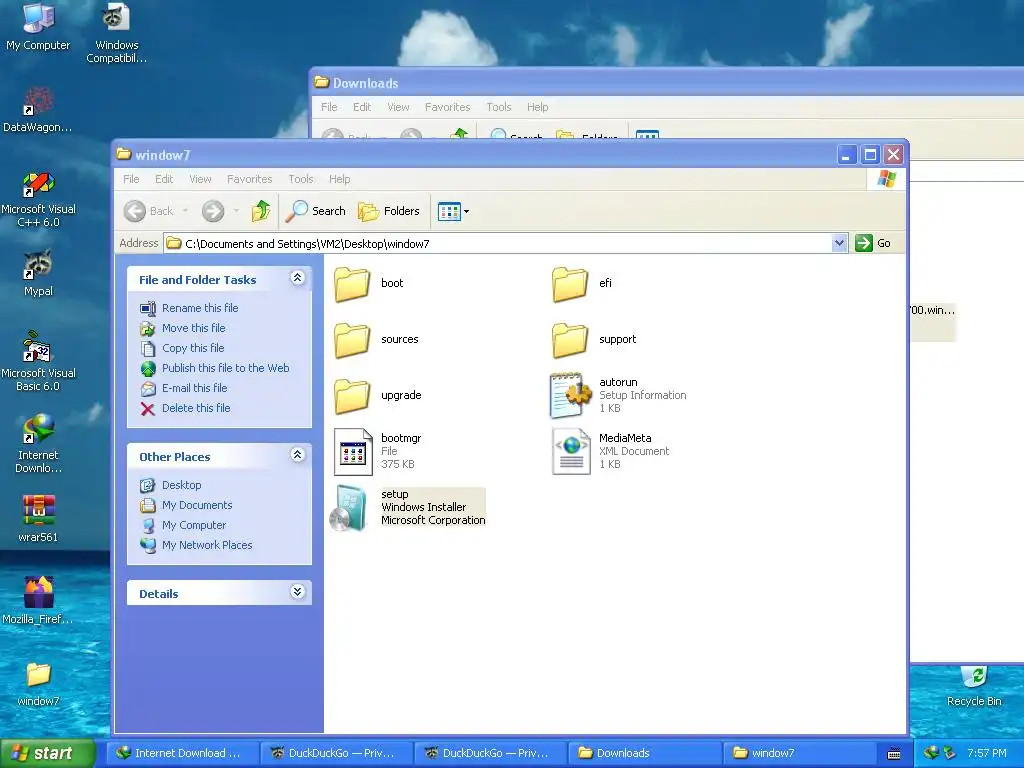This screenshot has width=1024, height=768.
Task: Click the Back button in window7
Action: click(149, 211)
